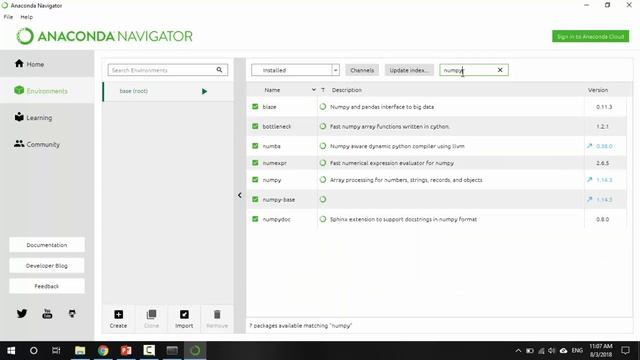Click the base (root) play arrow

(x=204, y=91)
